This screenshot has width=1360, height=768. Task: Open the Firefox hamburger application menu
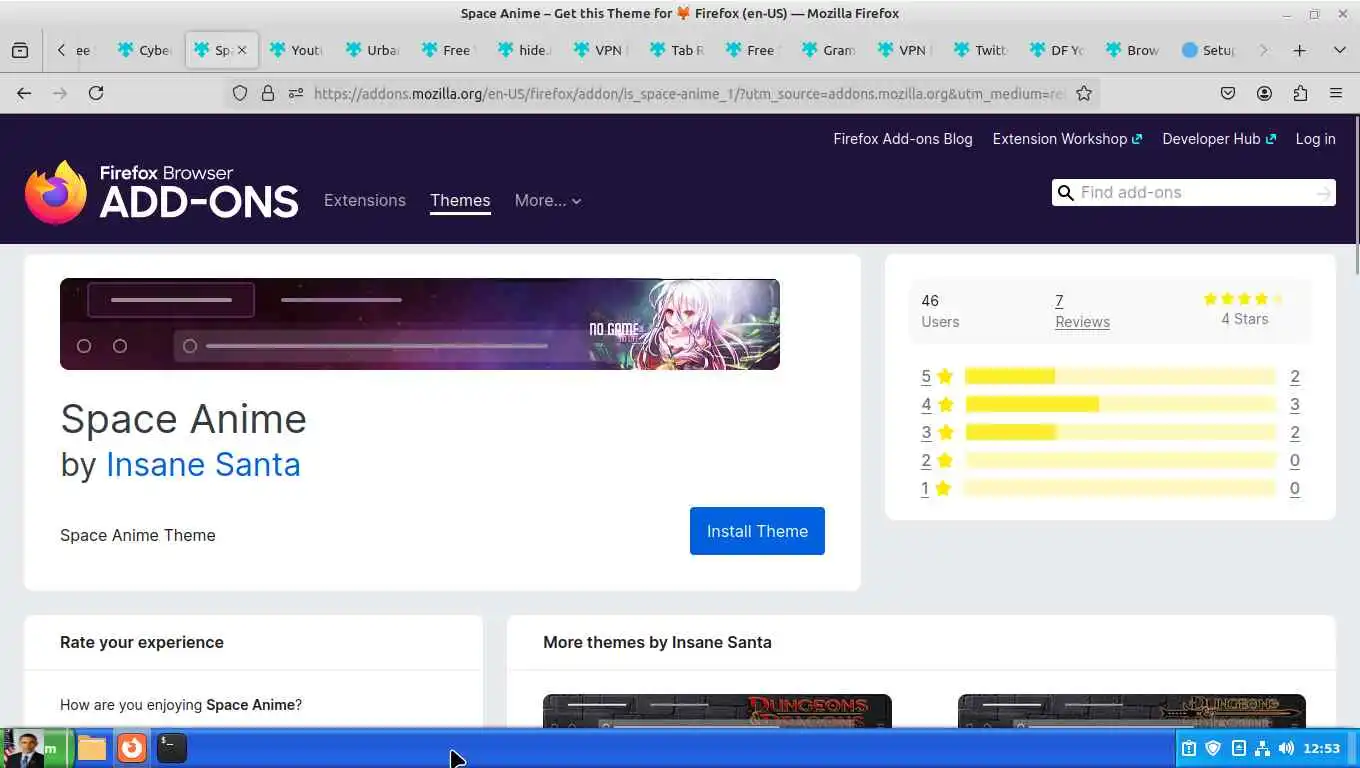[1336, 93]
